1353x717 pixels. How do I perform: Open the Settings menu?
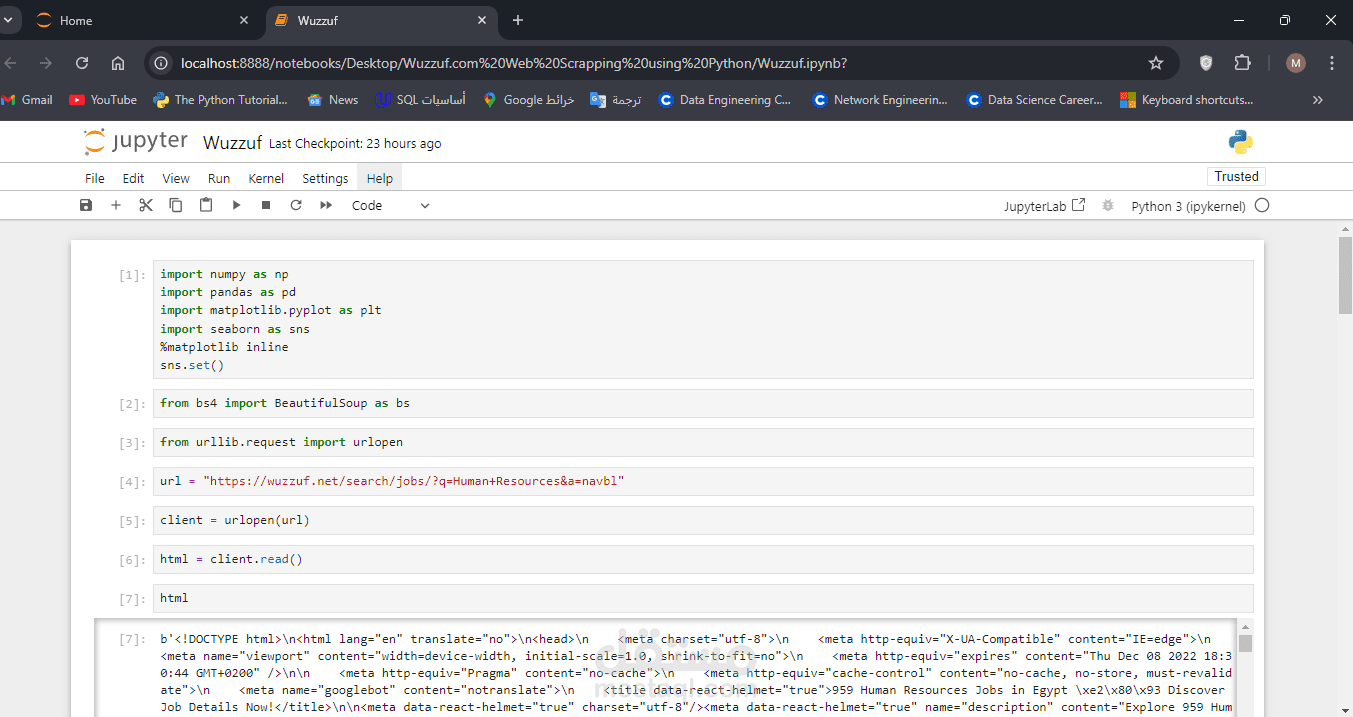point(325,178)
